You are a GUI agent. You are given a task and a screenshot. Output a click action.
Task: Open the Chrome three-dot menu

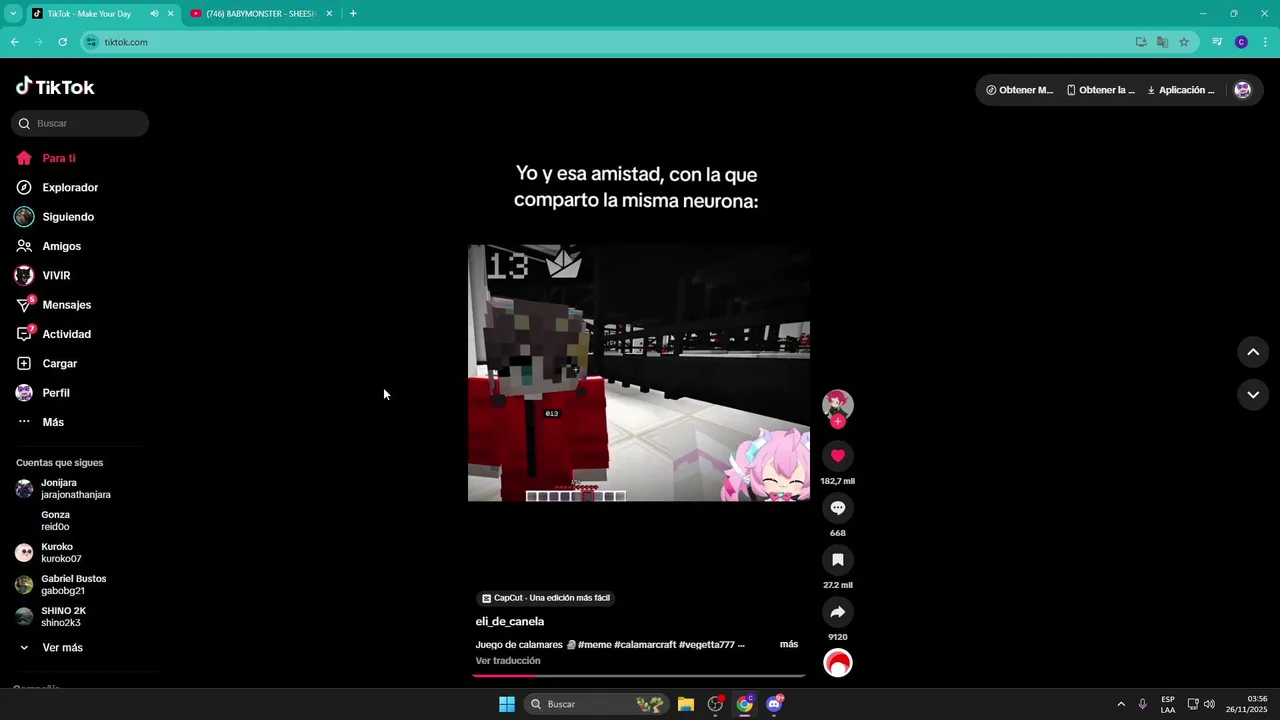1265,42
